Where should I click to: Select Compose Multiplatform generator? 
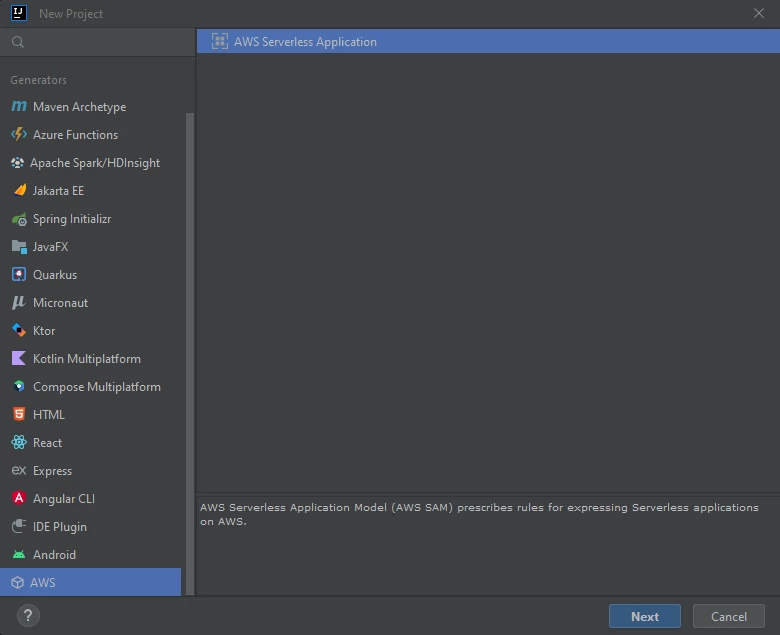click(91, 386)
